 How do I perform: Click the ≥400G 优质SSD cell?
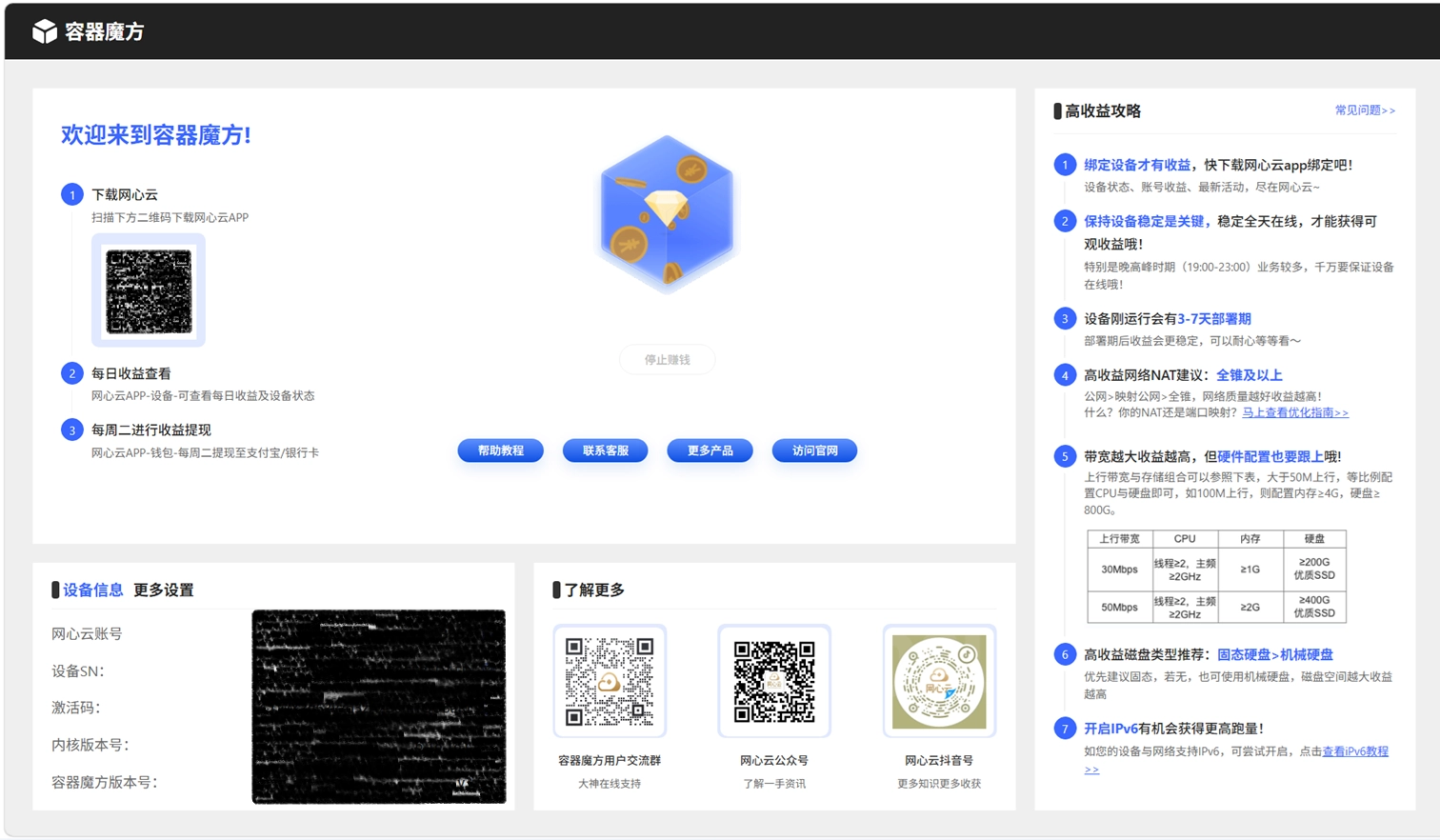[1314, 608]
